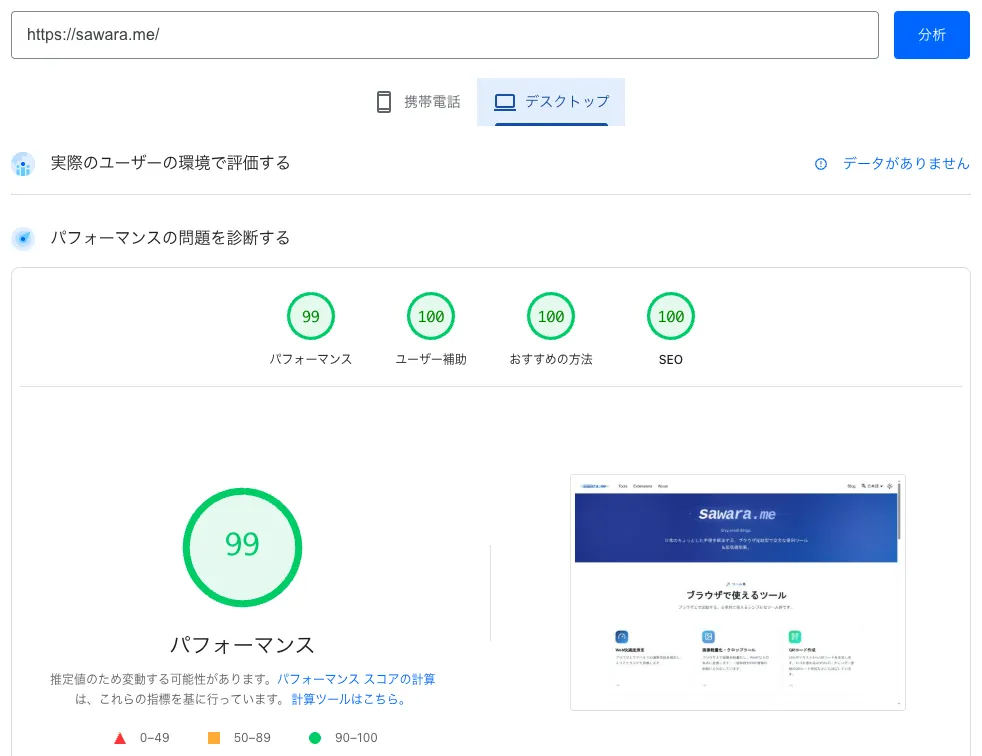Click the SEO label text

[671, 360]
